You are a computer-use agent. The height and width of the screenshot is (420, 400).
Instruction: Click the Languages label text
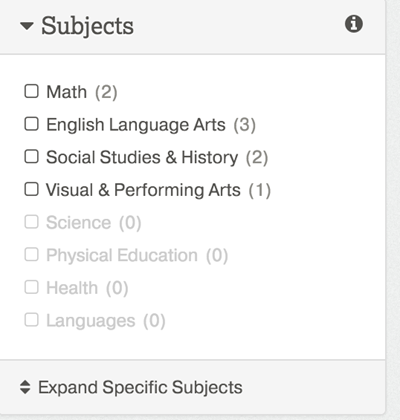click(91, 321)
